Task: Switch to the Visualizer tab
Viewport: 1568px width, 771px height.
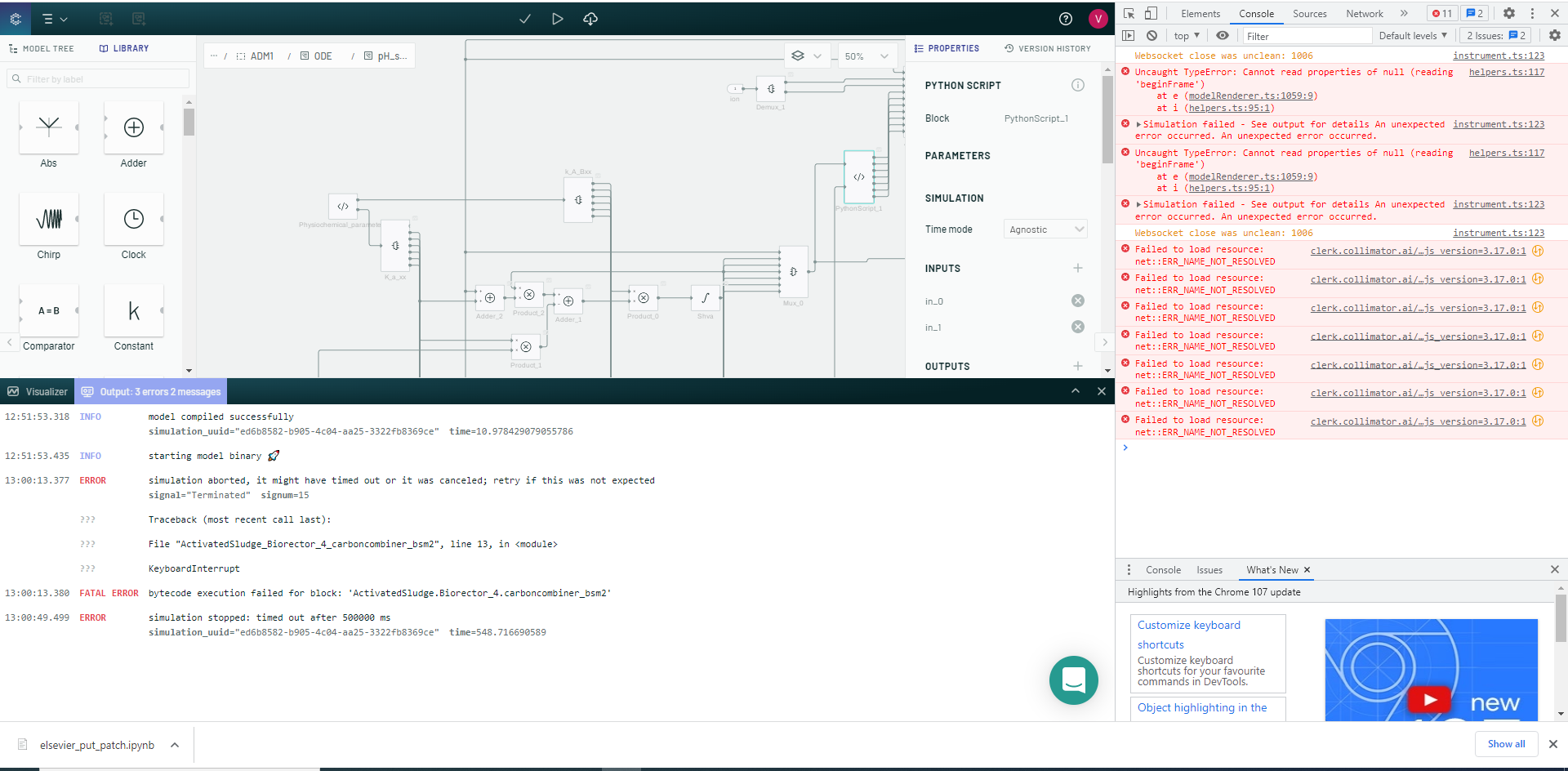Action: [x=38, y=391]
